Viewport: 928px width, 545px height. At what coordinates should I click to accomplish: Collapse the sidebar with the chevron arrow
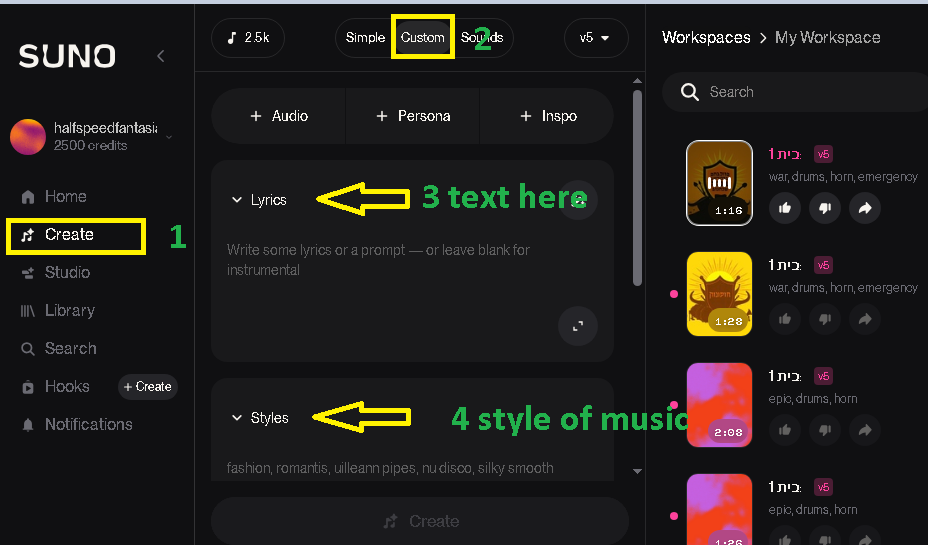[x=160, y=56]
